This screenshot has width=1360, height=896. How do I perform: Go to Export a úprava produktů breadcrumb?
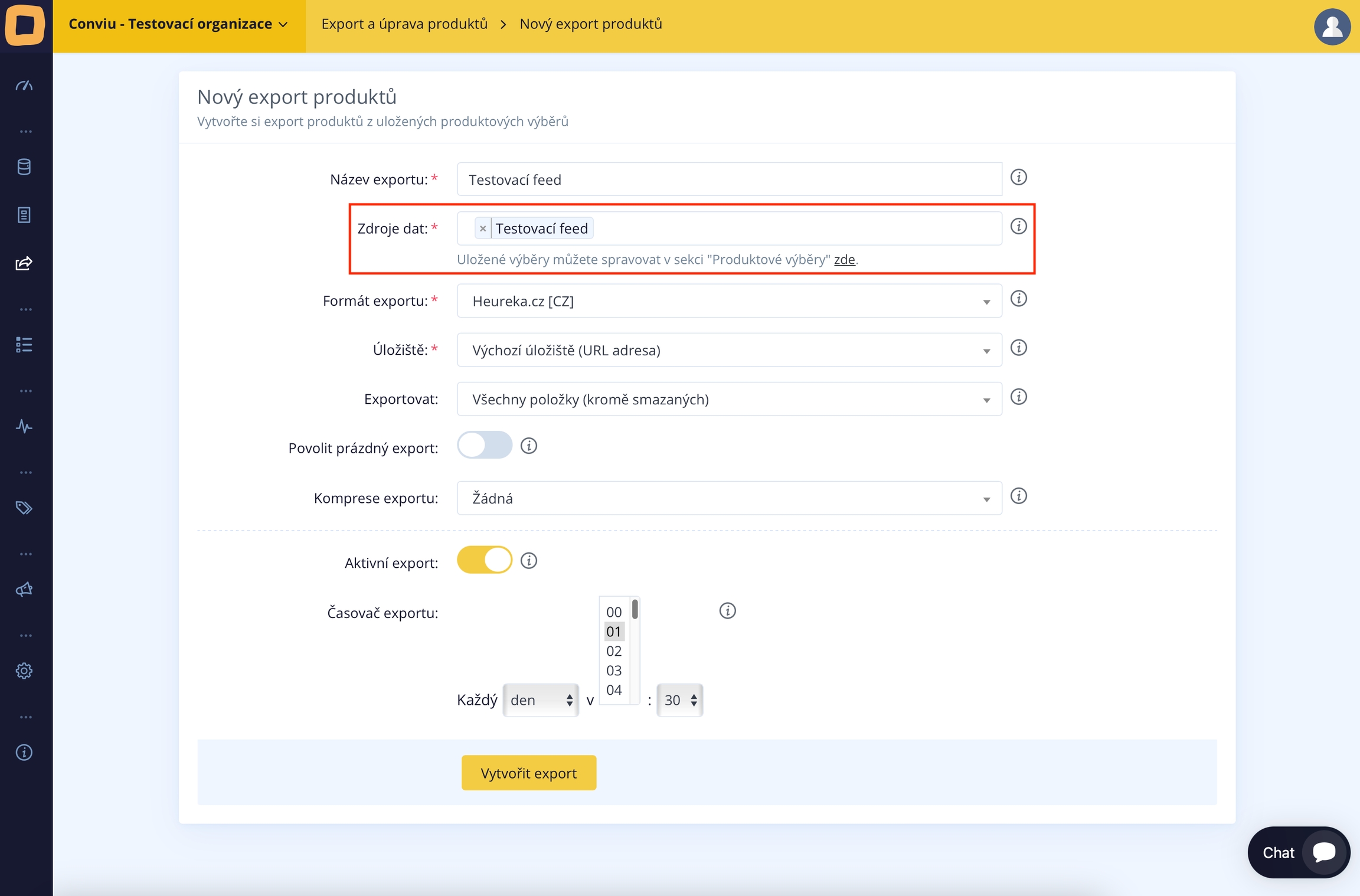[x=404, y=24]
